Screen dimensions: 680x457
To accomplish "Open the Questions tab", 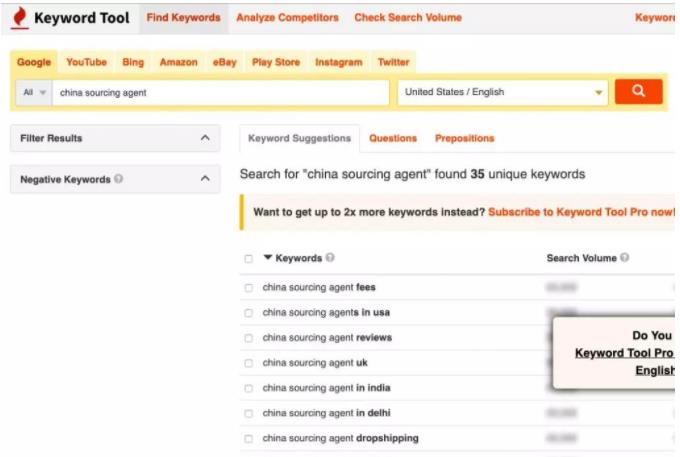I will (393, 138).
